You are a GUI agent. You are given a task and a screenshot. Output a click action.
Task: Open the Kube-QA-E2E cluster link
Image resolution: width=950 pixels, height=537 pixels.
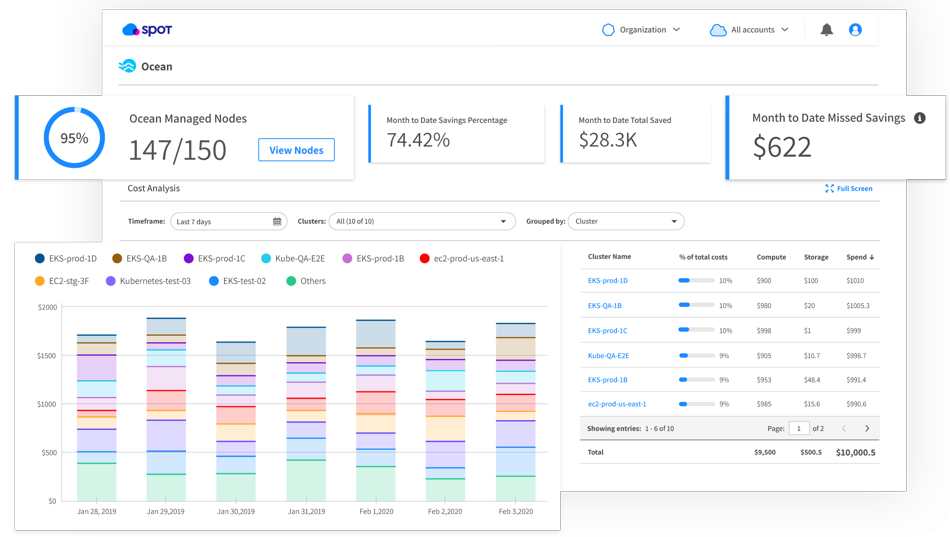tap(608, 355)
